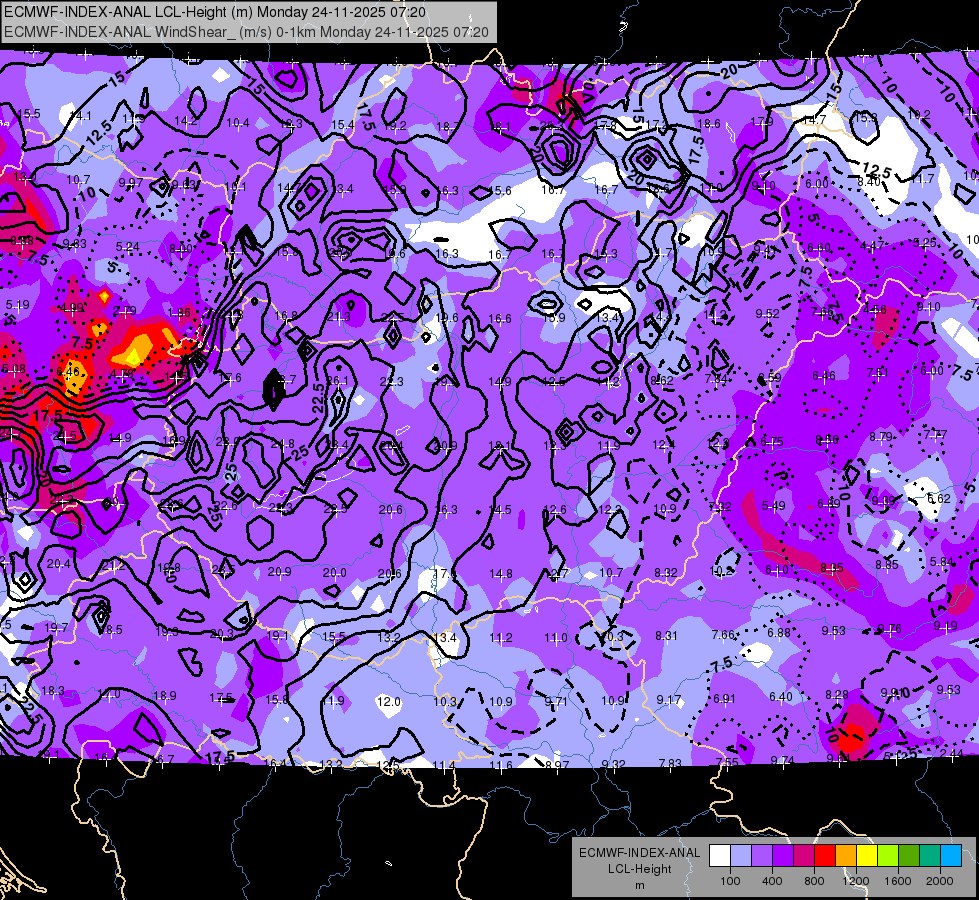The image size is (979, 900).
Task: Click the grid value 9.32
Action: pos(614,764)
